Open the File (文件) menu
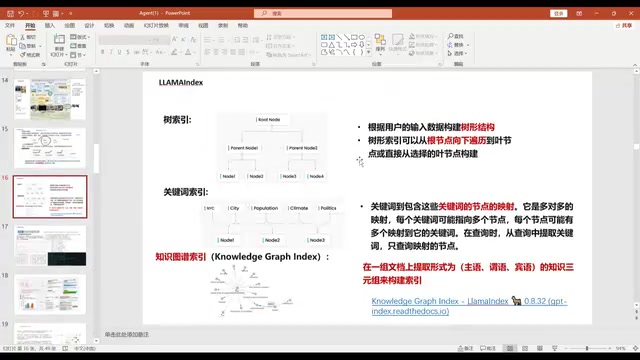The image size is (640, 360). [10, 25]
